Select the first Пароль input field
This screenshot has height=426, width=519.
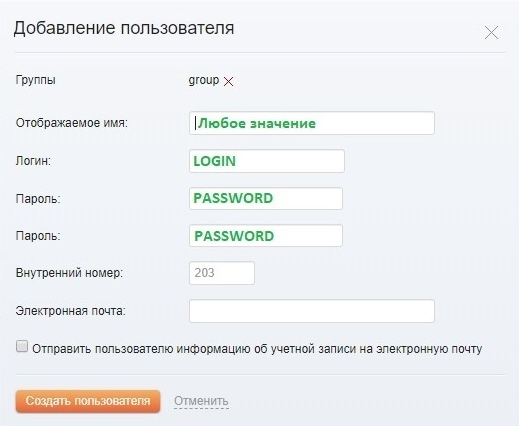pyautogui.click(x=266, y=198)
